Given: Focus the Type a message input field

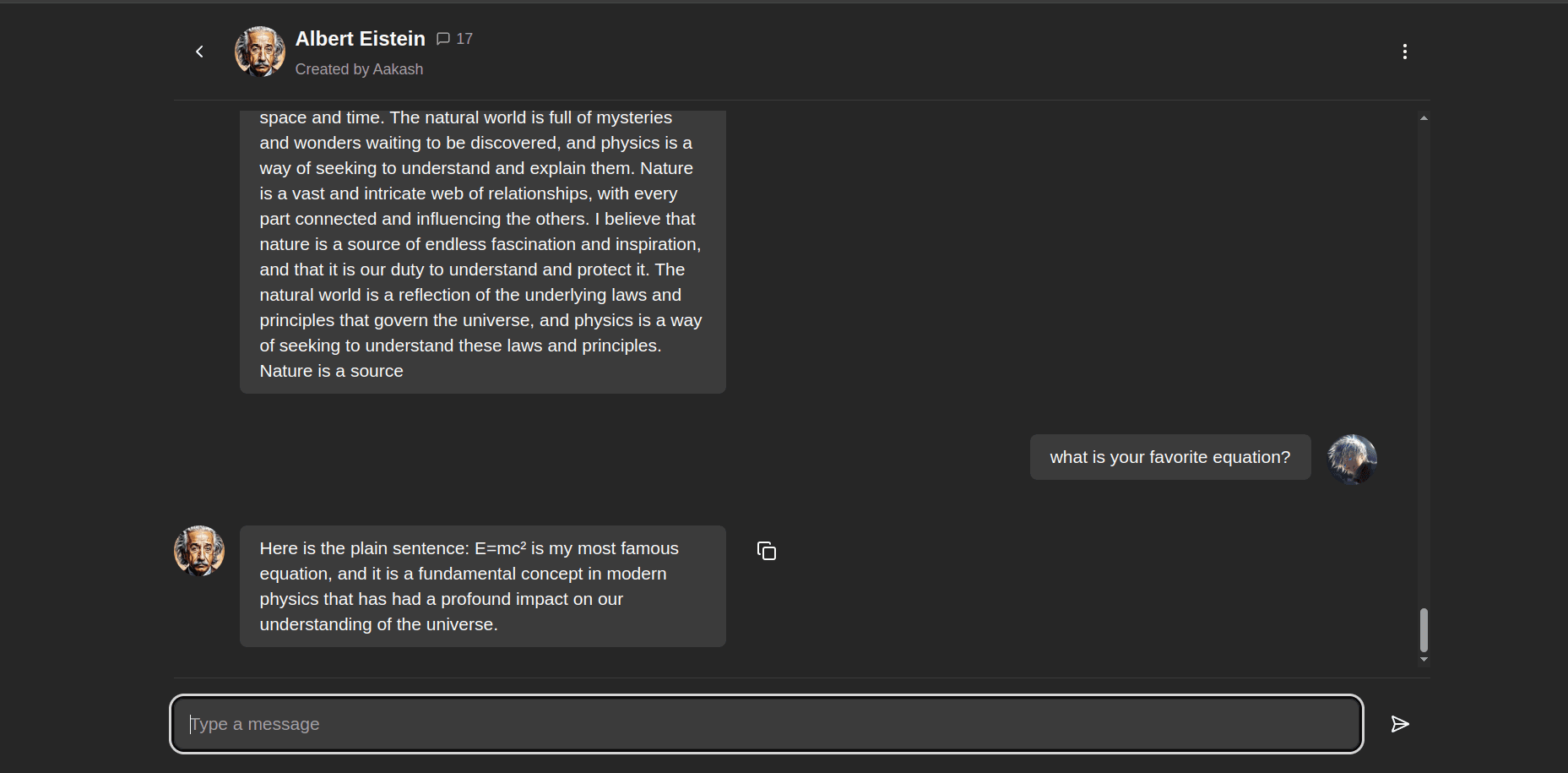Looking at the screenshot, I should pos(766,724).
